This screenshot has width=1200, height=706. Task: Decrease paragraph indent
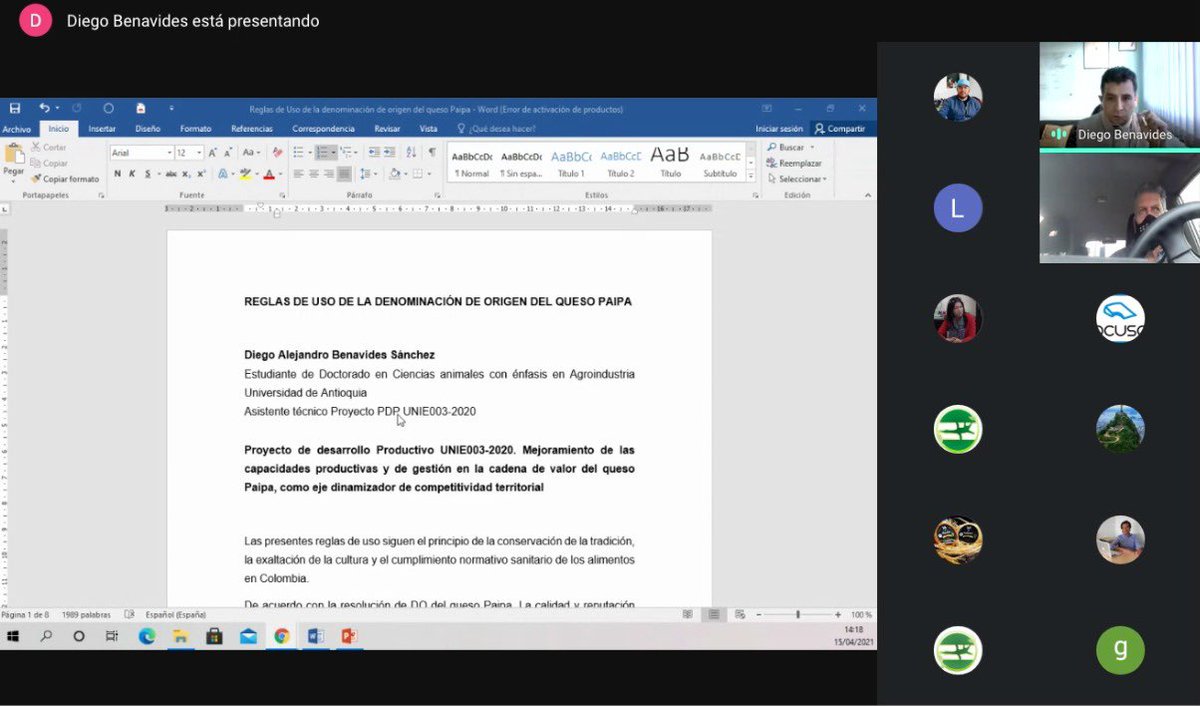tap(373, 153)
